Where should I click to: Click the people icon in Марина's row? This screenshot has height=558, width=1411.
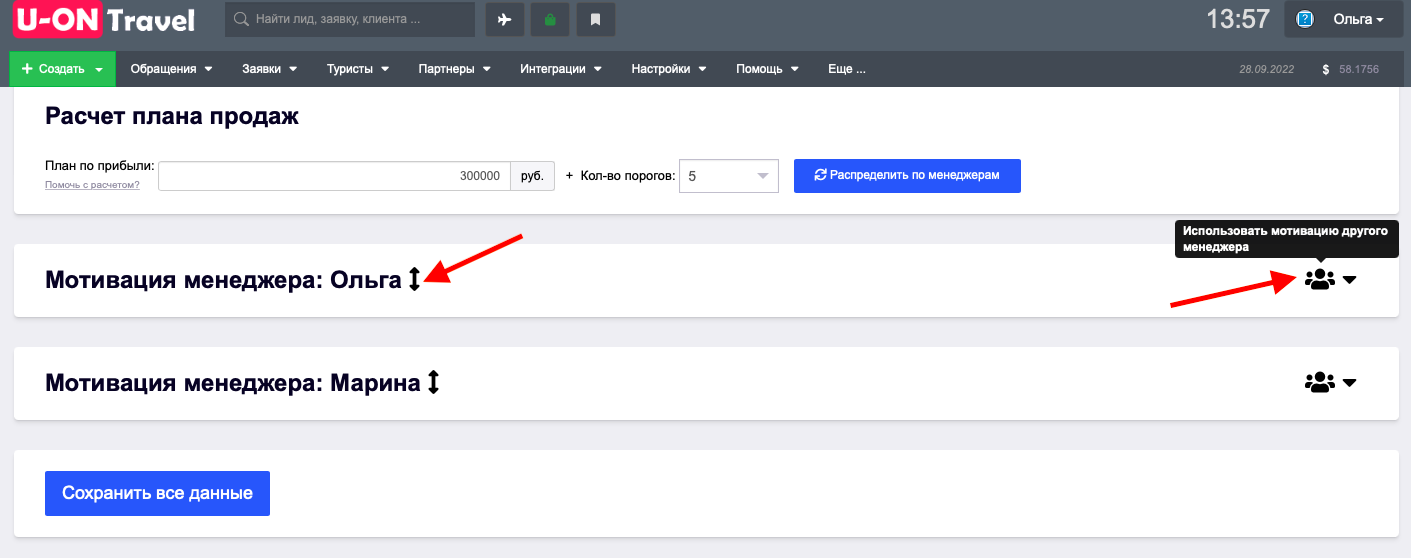(1320, 382)
